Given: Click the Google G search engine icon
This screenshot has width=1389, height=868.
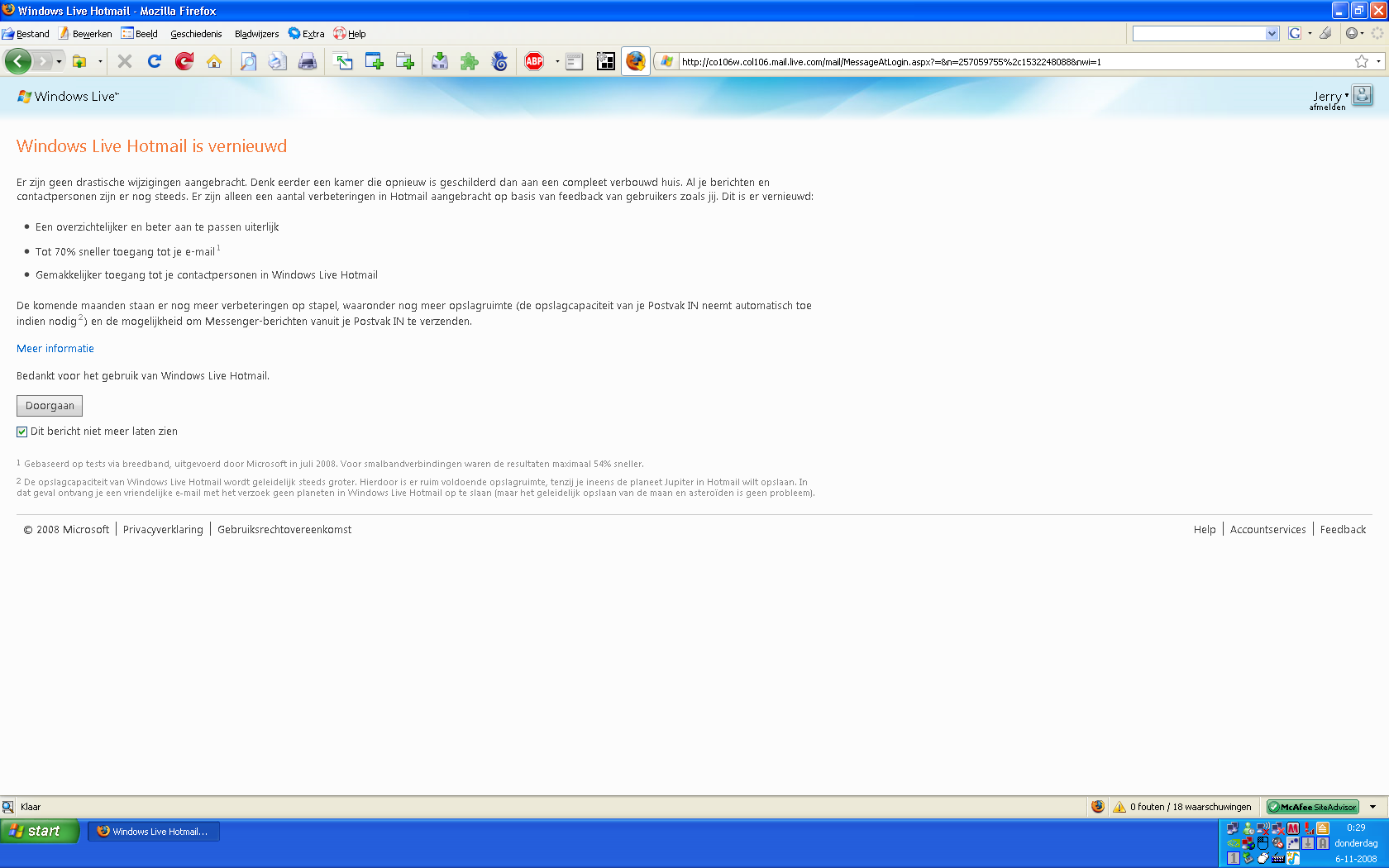Looking at the screenshot, I should [x=1295, y=33].
